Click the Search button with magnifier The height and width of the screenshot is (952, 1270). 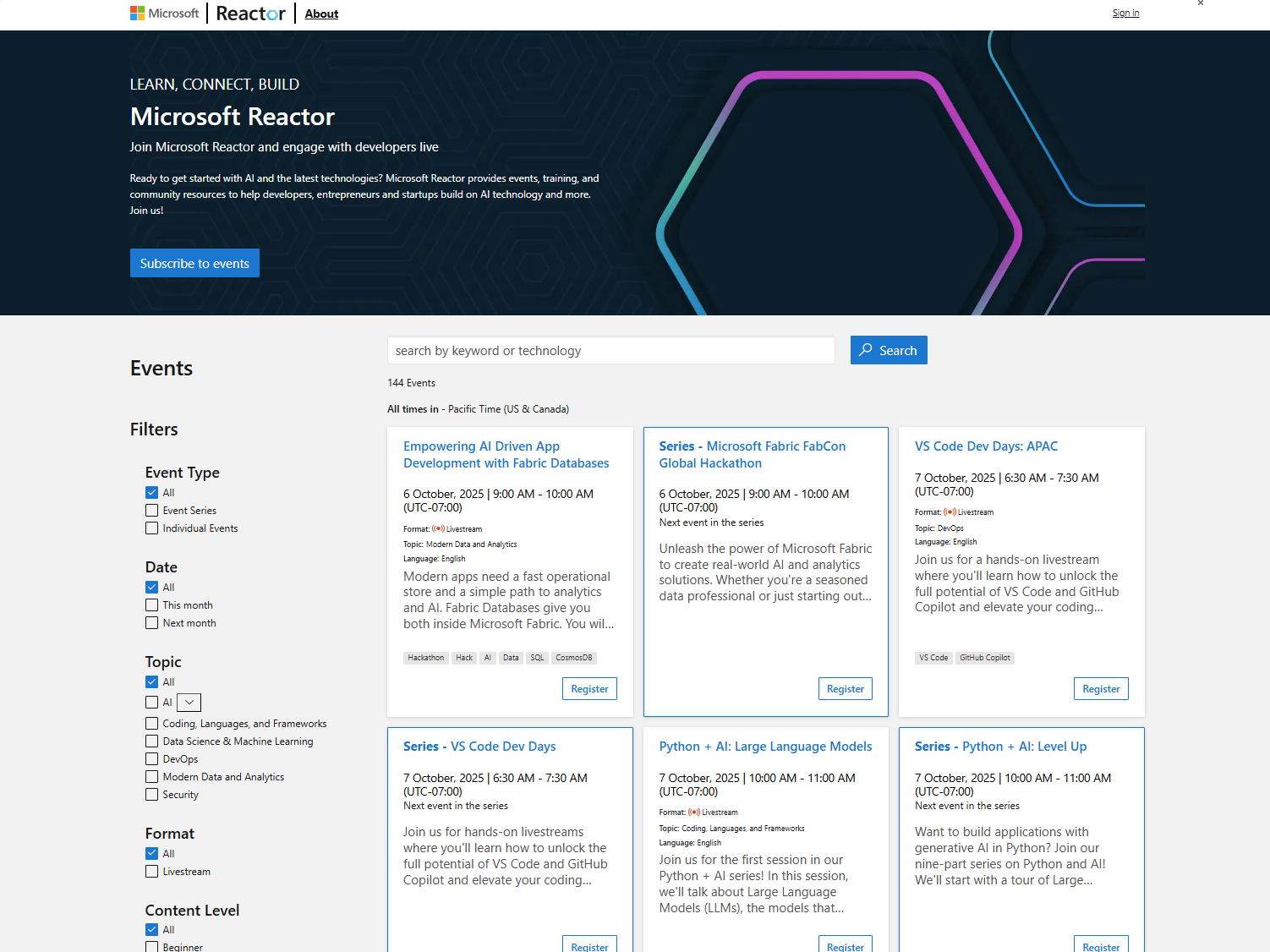888,350
